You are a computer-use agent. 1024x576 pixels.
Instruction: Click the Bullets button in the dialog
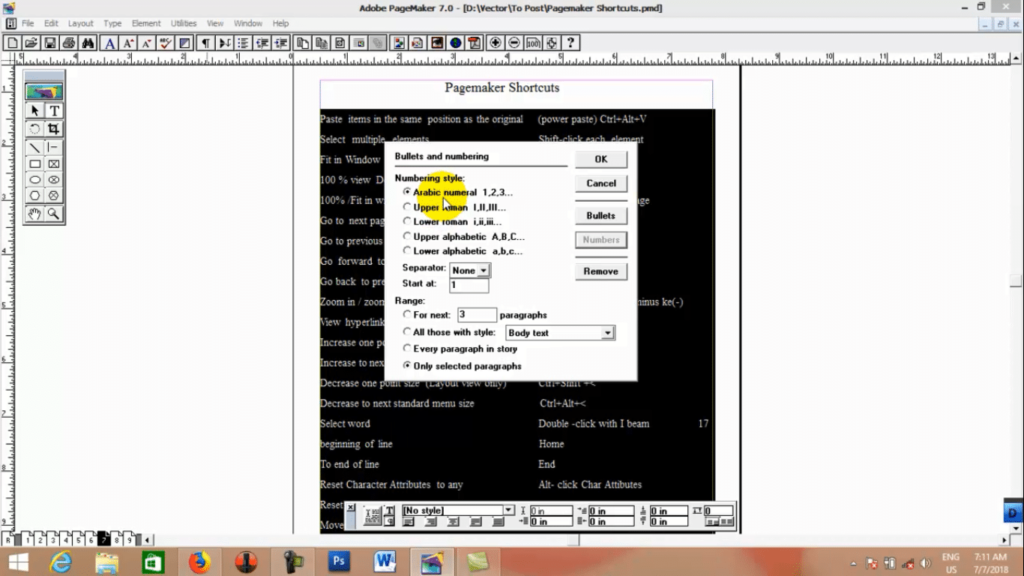pyautogui.click(x=601, y=216)
